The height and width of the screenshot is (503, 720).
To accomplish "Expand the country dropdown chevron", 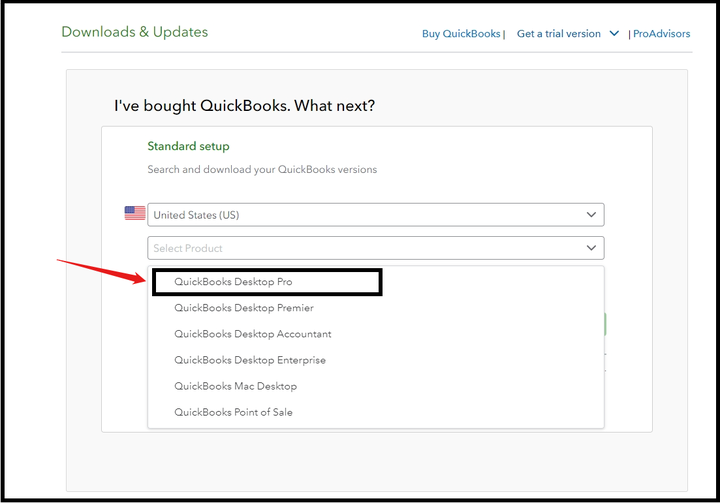I will click(x=591, y=214).
